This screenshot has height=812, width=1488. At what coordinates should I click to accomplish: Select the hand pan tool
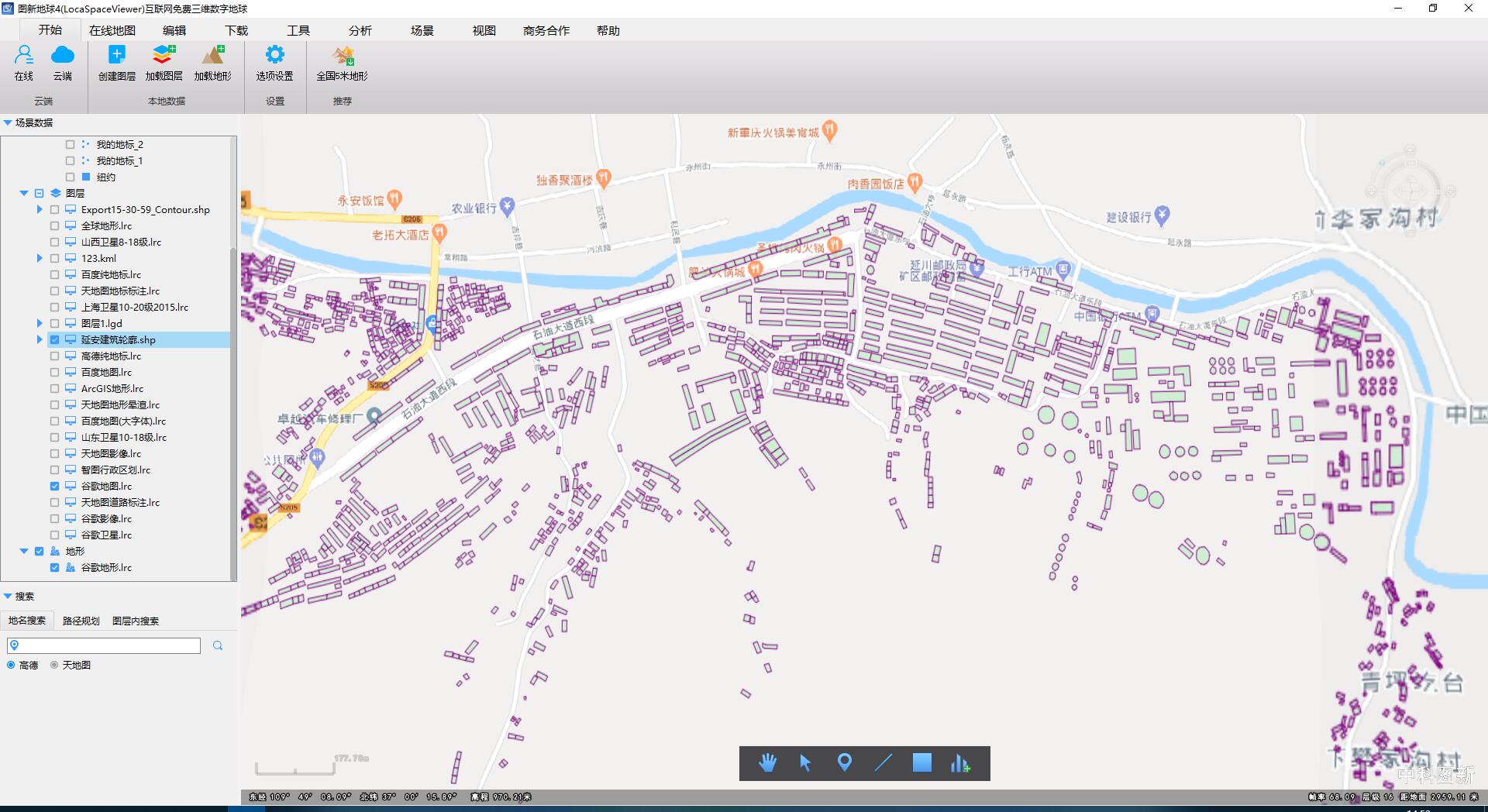pos(767,763)
